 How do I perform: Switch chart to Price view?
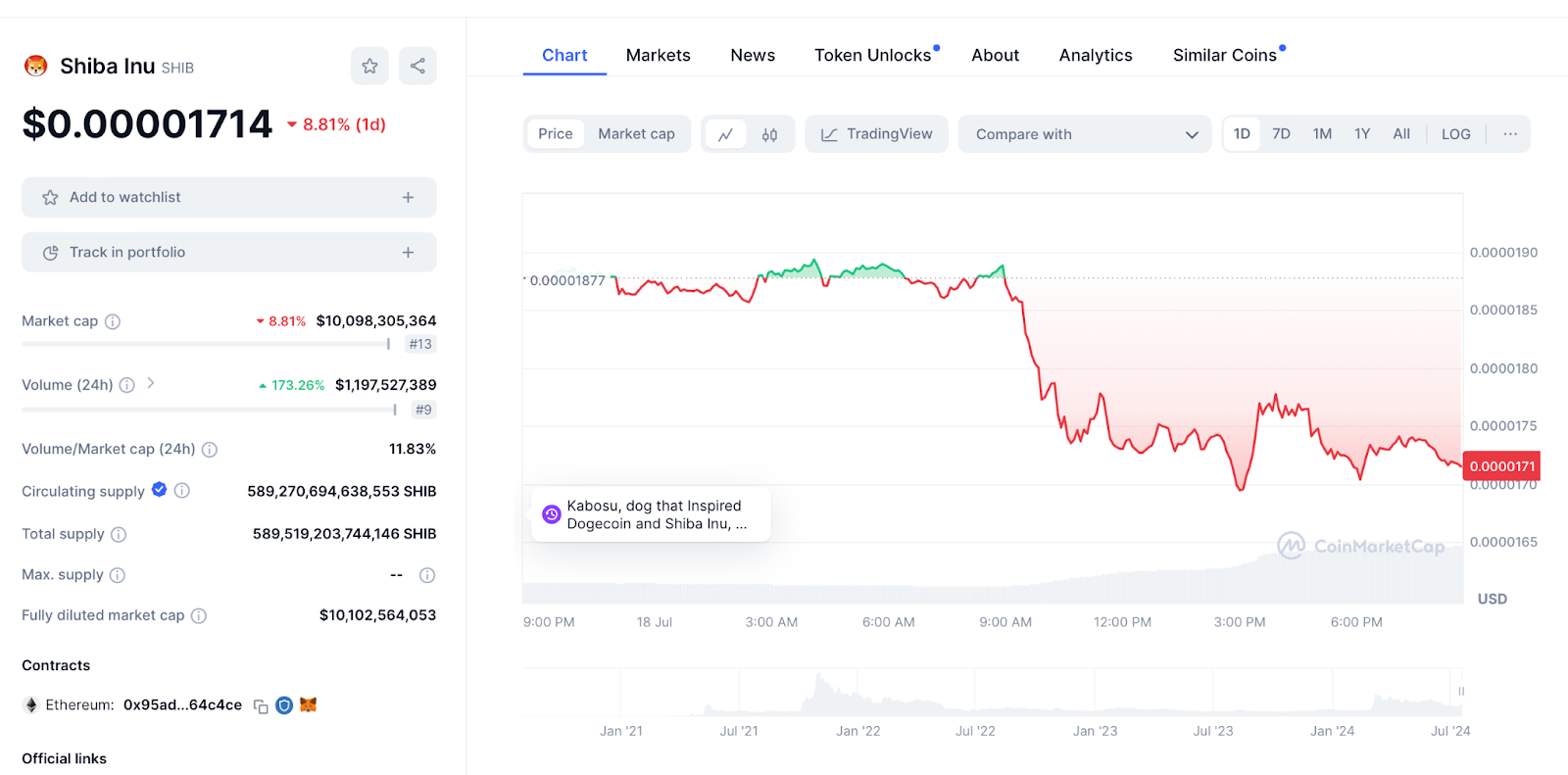556,134
